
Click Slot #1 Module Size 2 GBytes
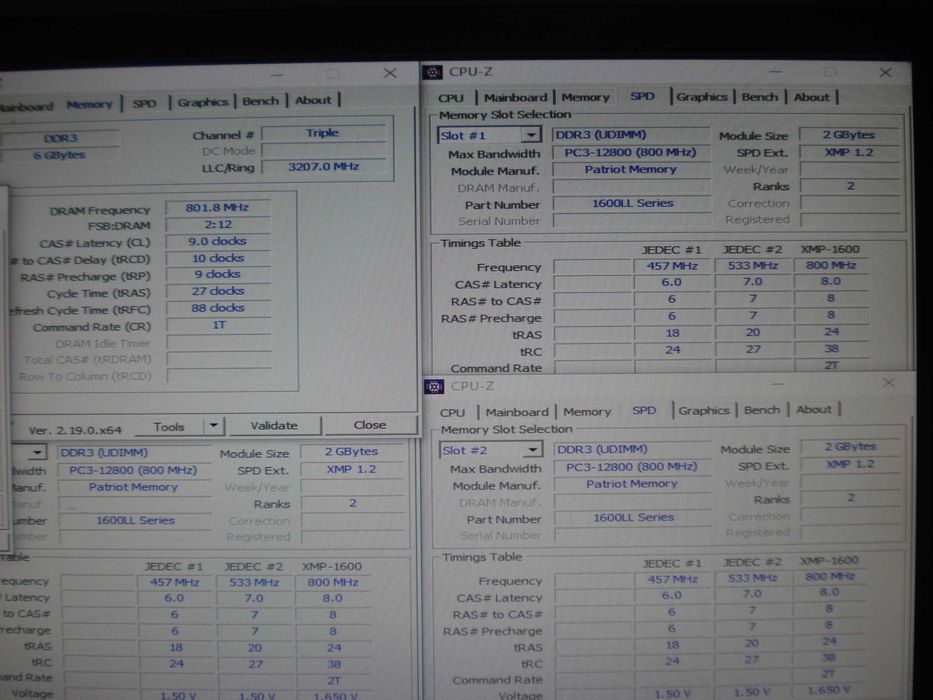[849, 135]
